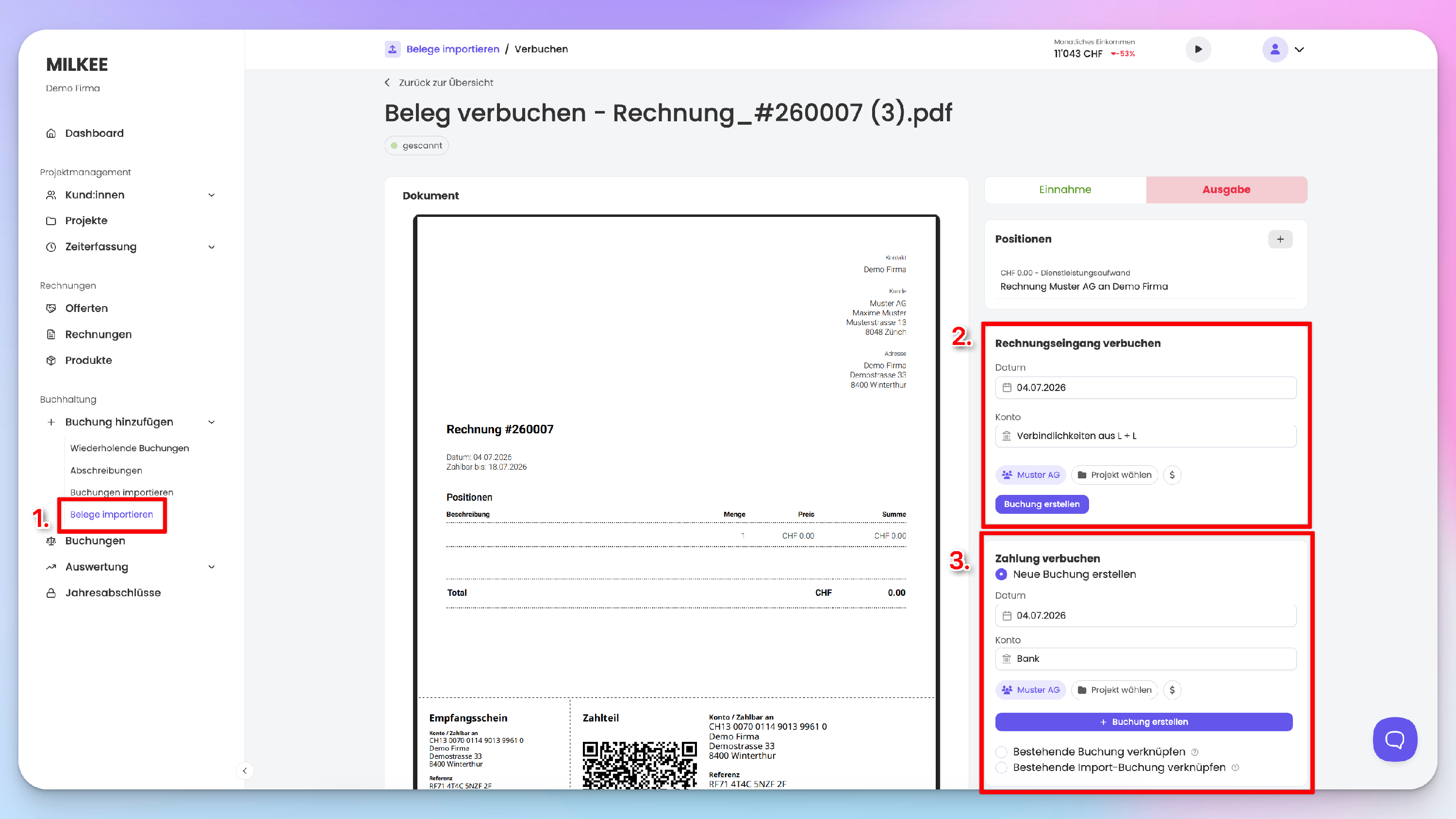Select Neue Buchung erstellen radio option
The width and height of the screenshot is (1456, 819).
click(1001, 574)
